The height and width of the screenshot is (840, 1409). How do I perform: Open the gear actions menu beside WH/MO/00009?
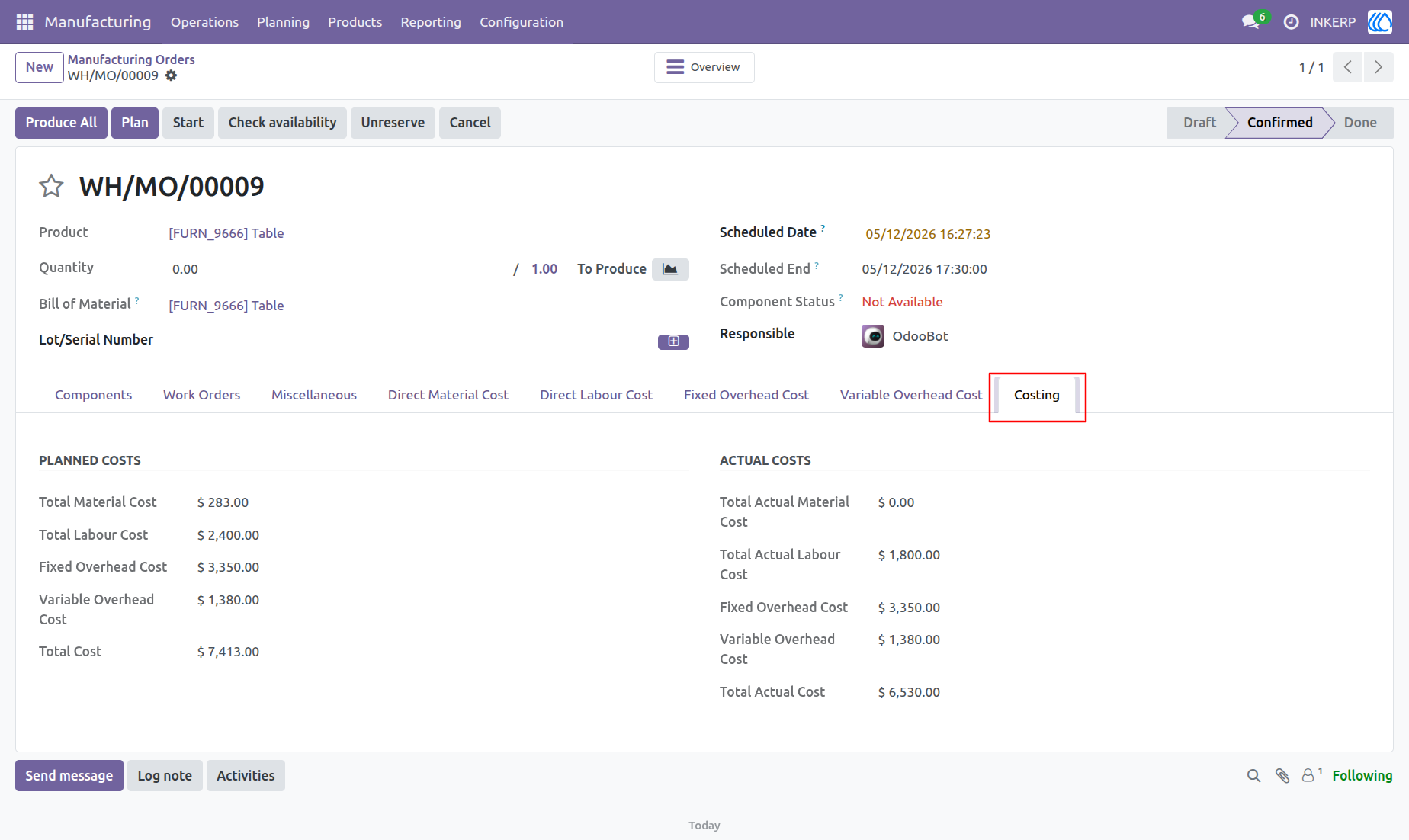(x=172, y=75)
